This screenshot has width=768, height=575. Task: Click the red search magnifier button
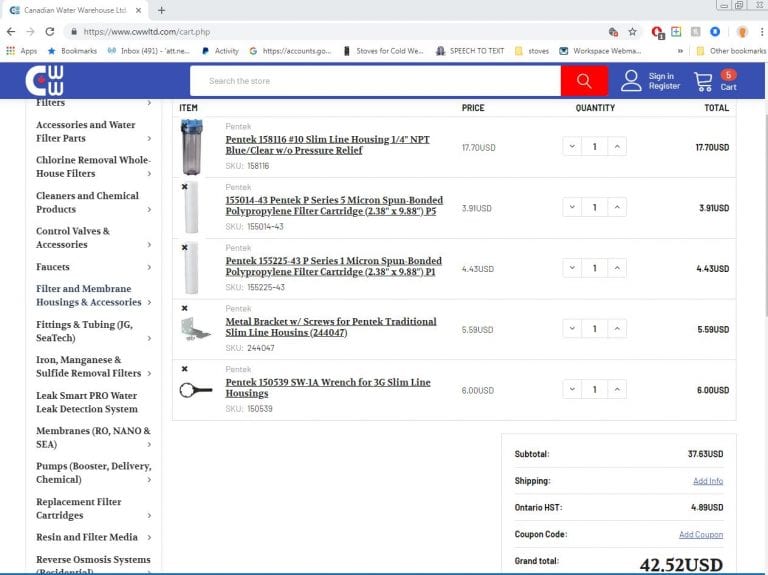pyautogui.click(x=584, y=81)
